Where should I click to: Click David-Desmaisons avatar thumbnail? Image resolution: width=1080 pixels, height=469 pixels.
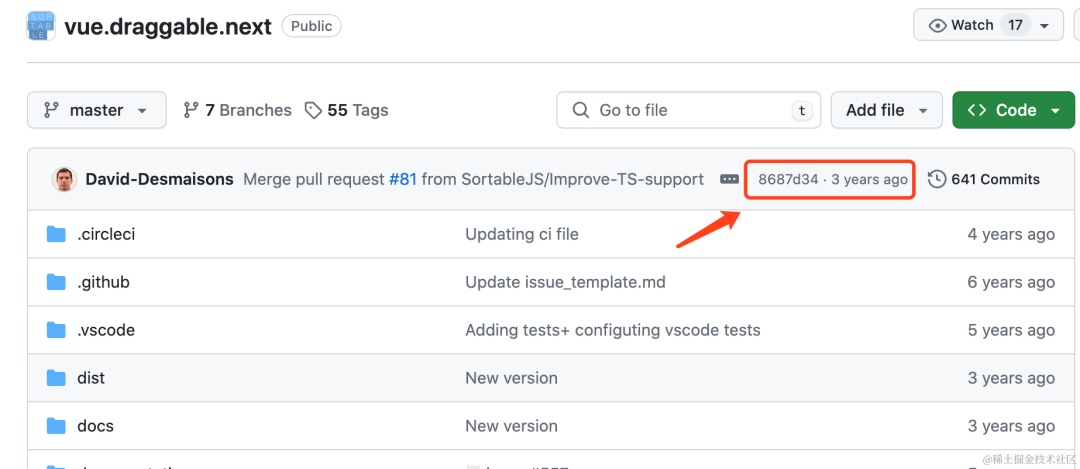coord(64,179)
